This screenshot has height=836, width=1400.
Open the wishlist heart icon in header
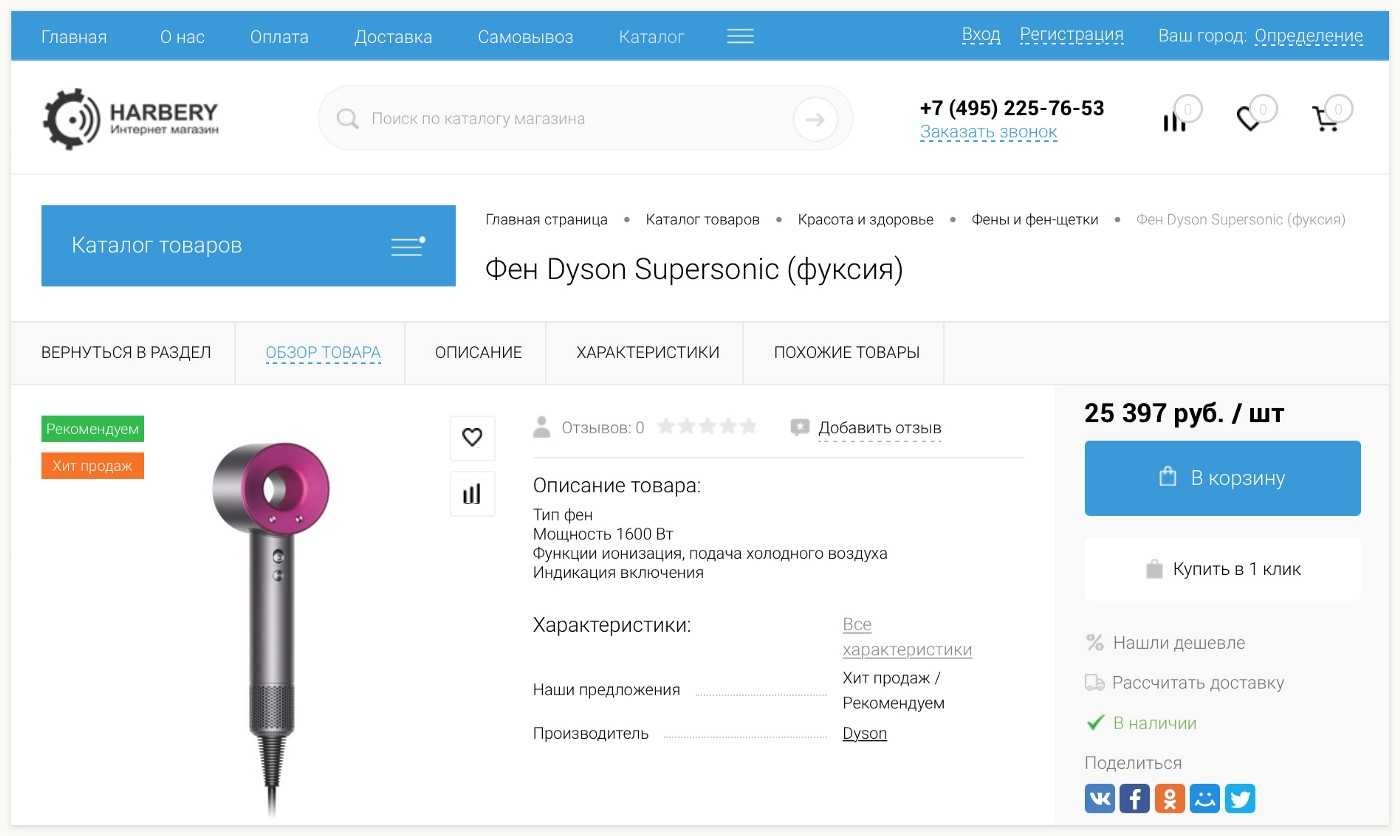click(x=1248, y=120)
